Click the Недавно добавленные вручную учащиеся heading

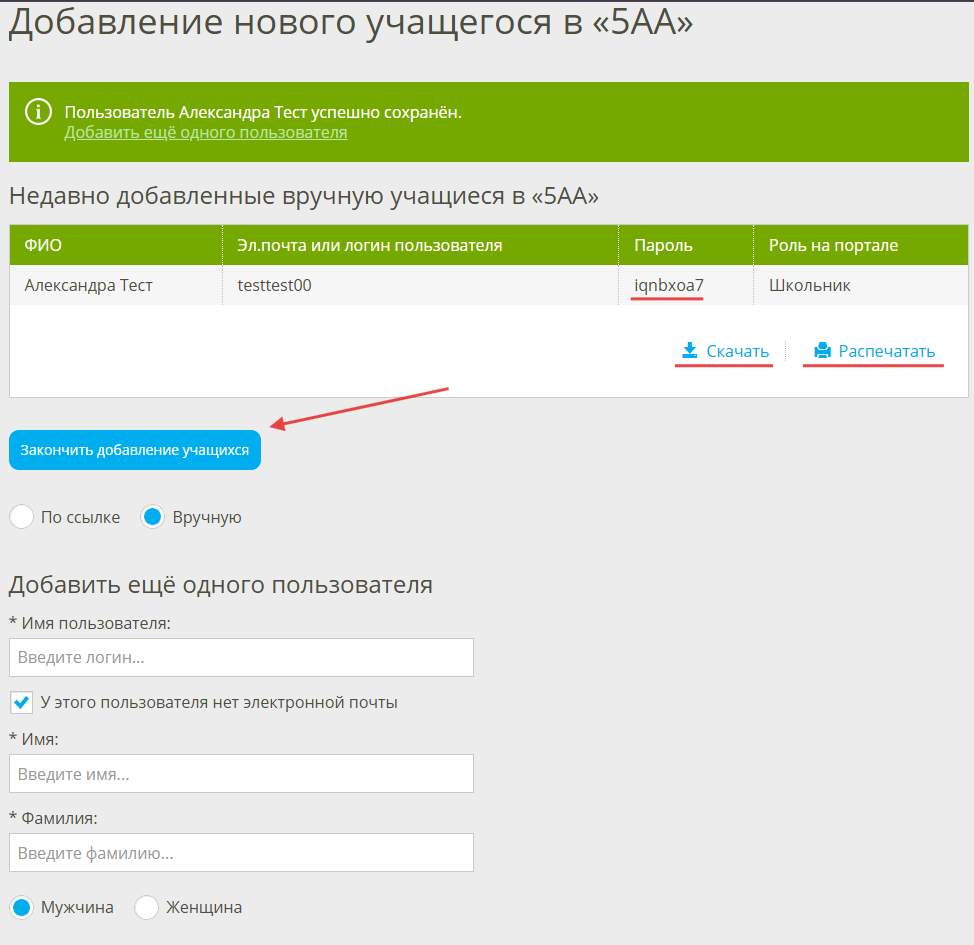[304, 196]
